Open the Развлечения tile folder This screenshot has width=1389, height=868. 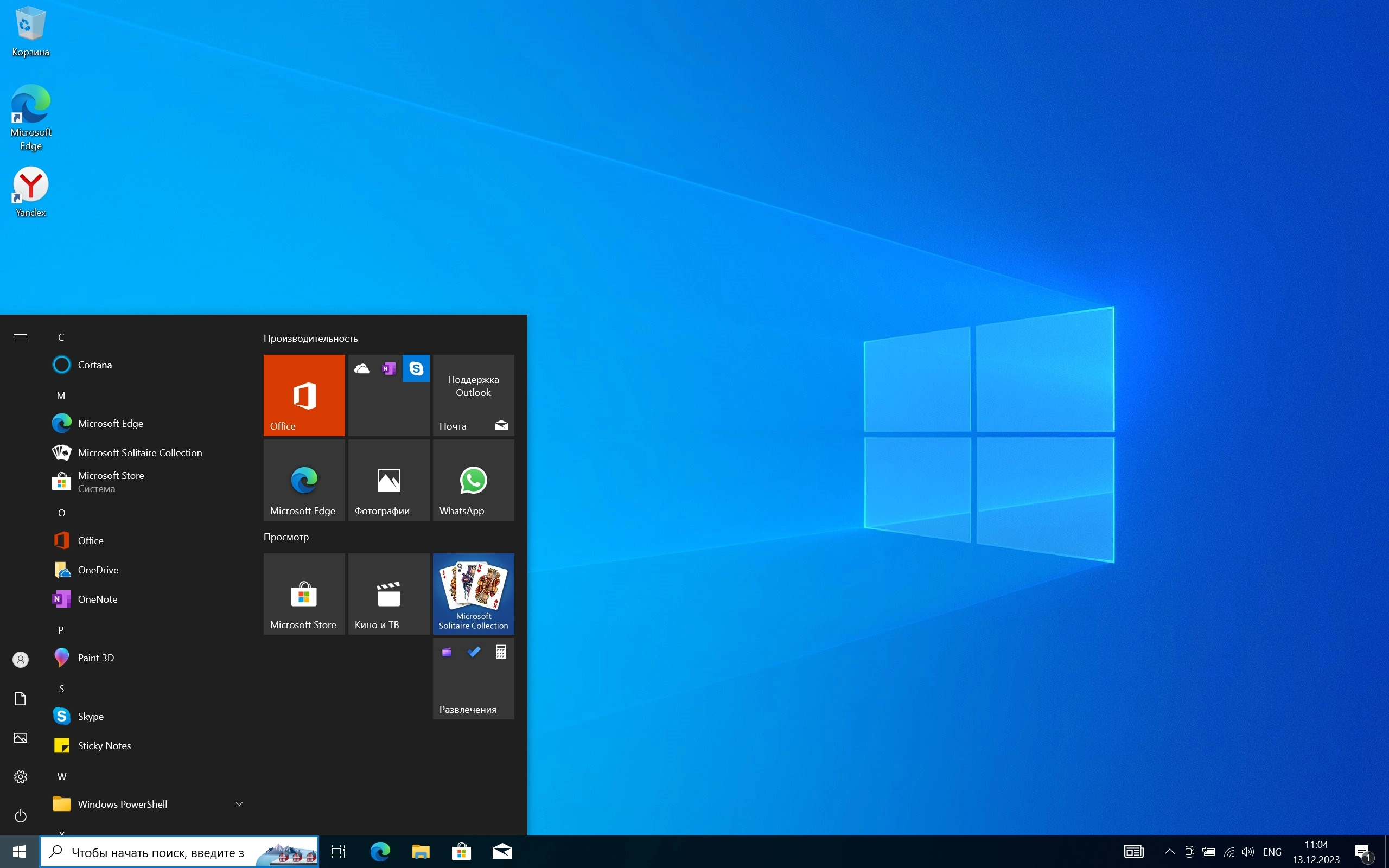pyautogui.click(x=473, y=679)
